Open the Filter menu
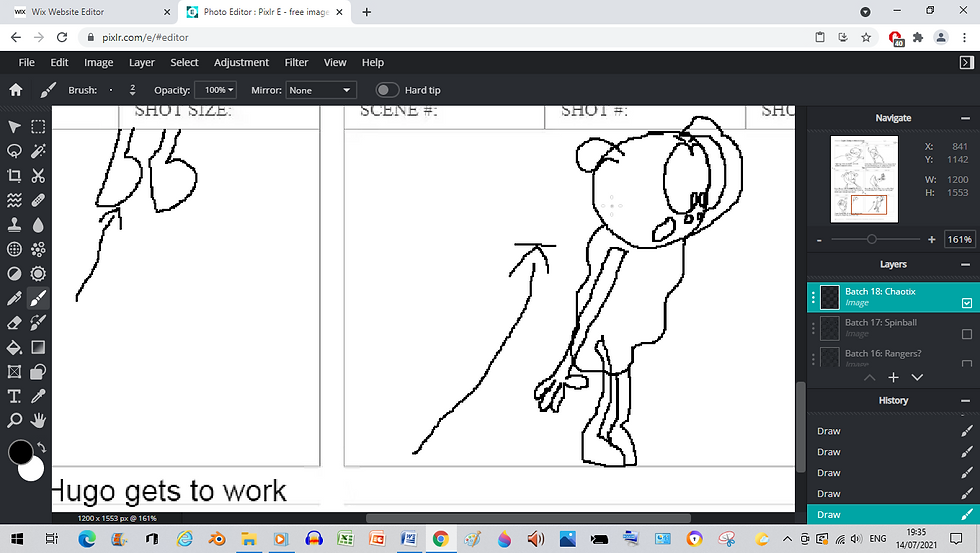Image resolution: width=980 pixels, height=553 pixels. 296,62
